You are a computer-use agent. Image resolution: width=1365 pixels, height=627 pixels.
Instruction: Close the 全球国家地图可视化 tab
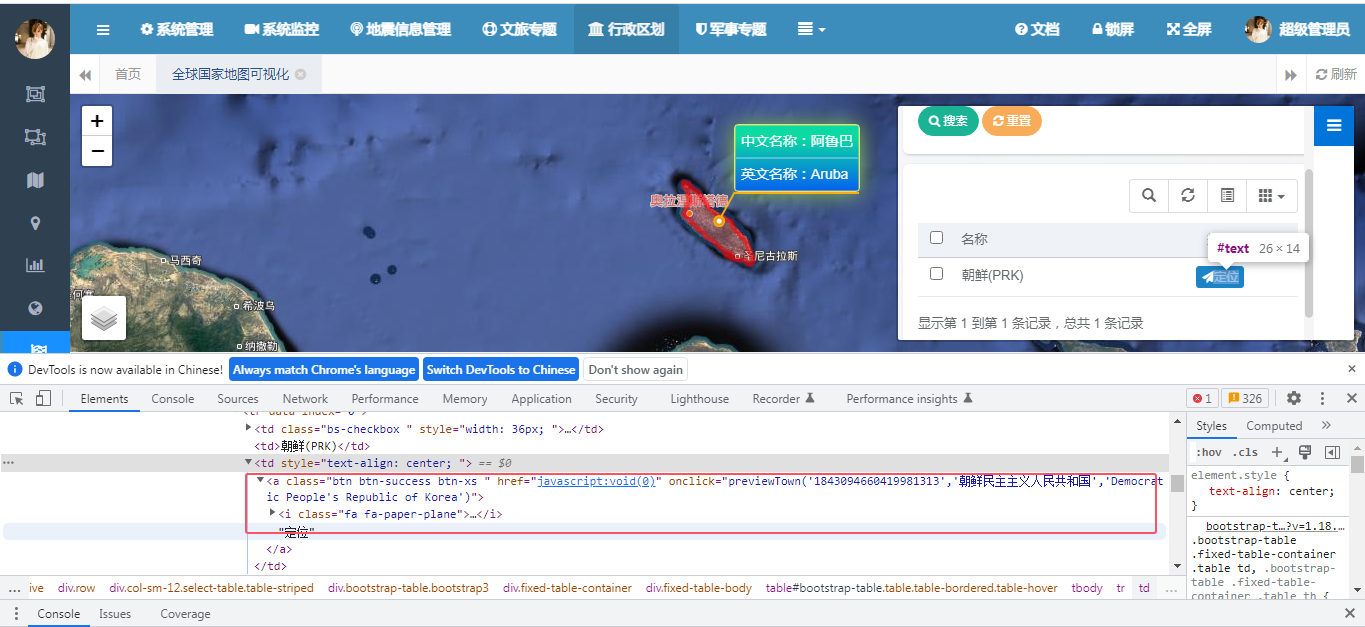click(300, 74)
